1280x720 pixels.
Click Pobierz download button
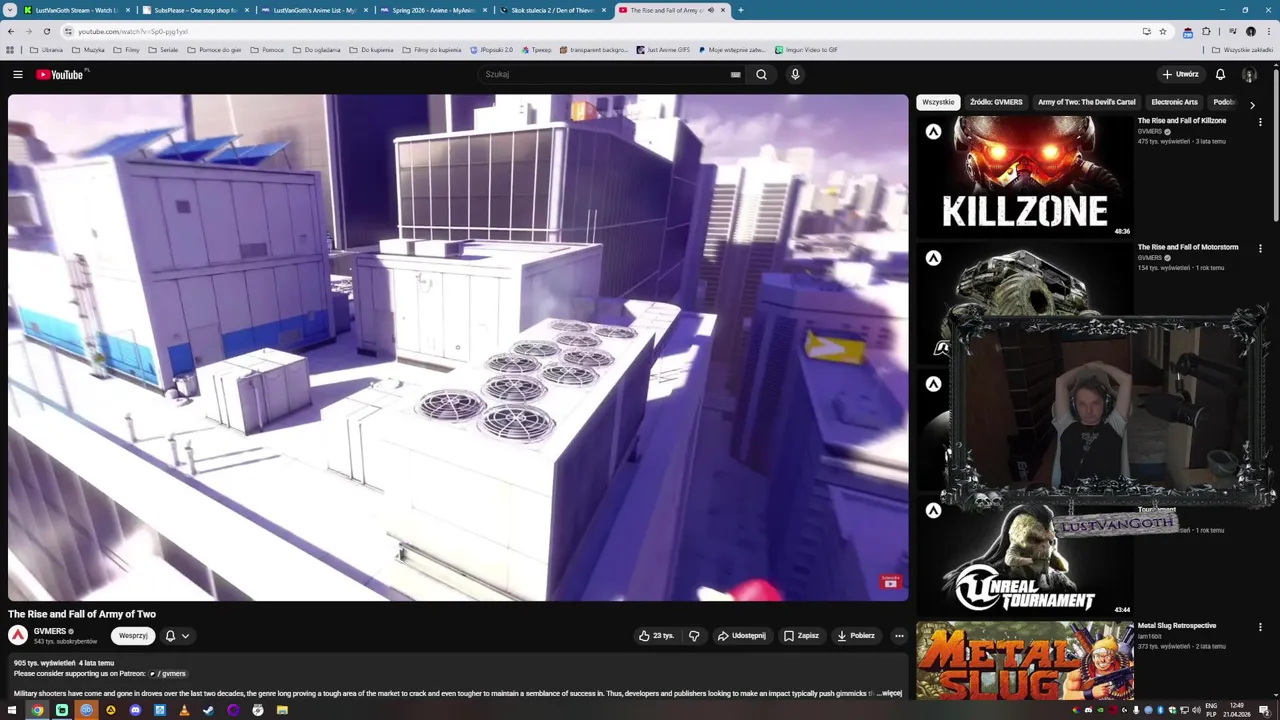coord(855,636)
